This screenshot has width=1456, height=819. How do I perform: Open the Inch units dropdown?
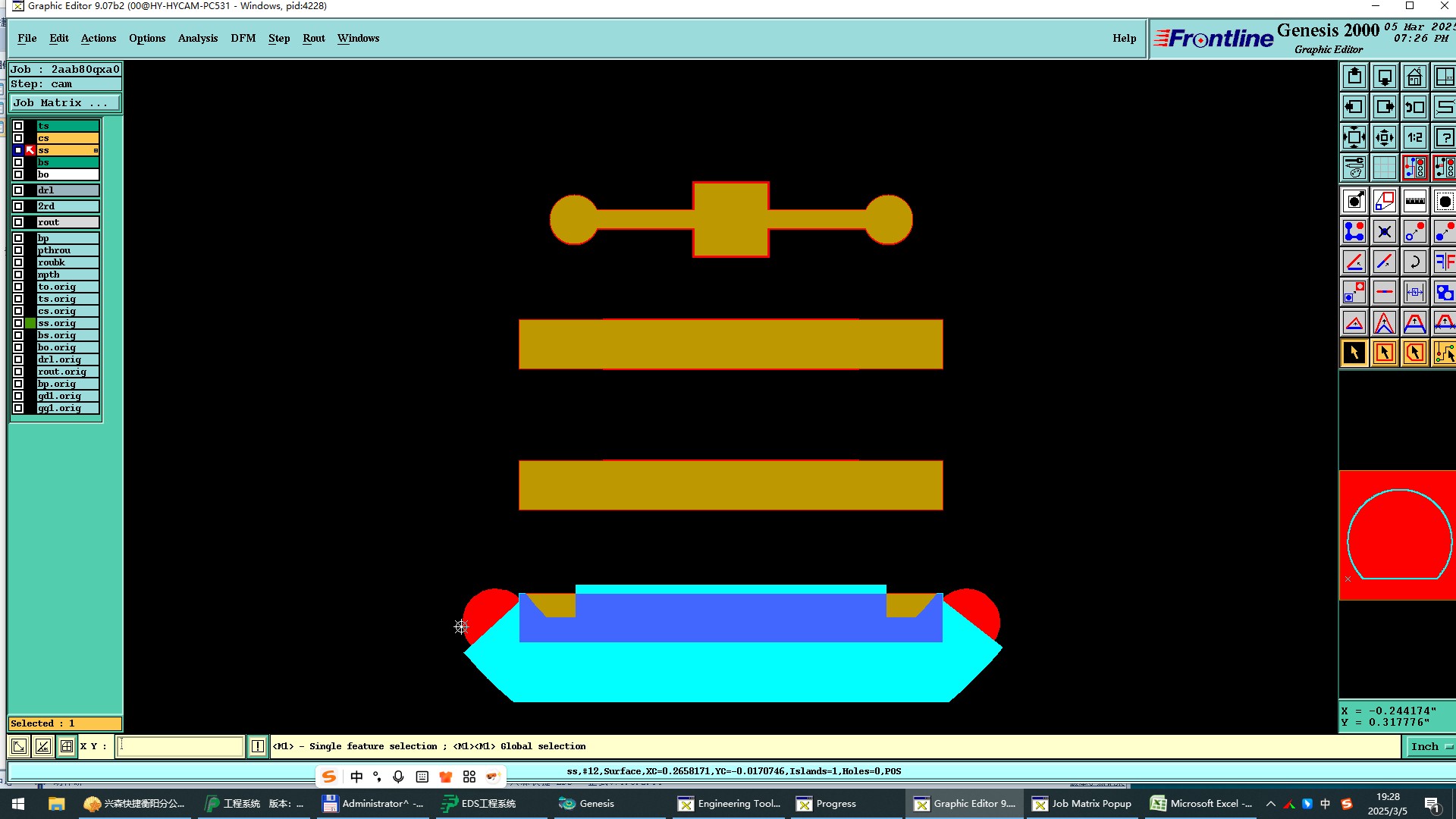click(x=1429, y=746)
